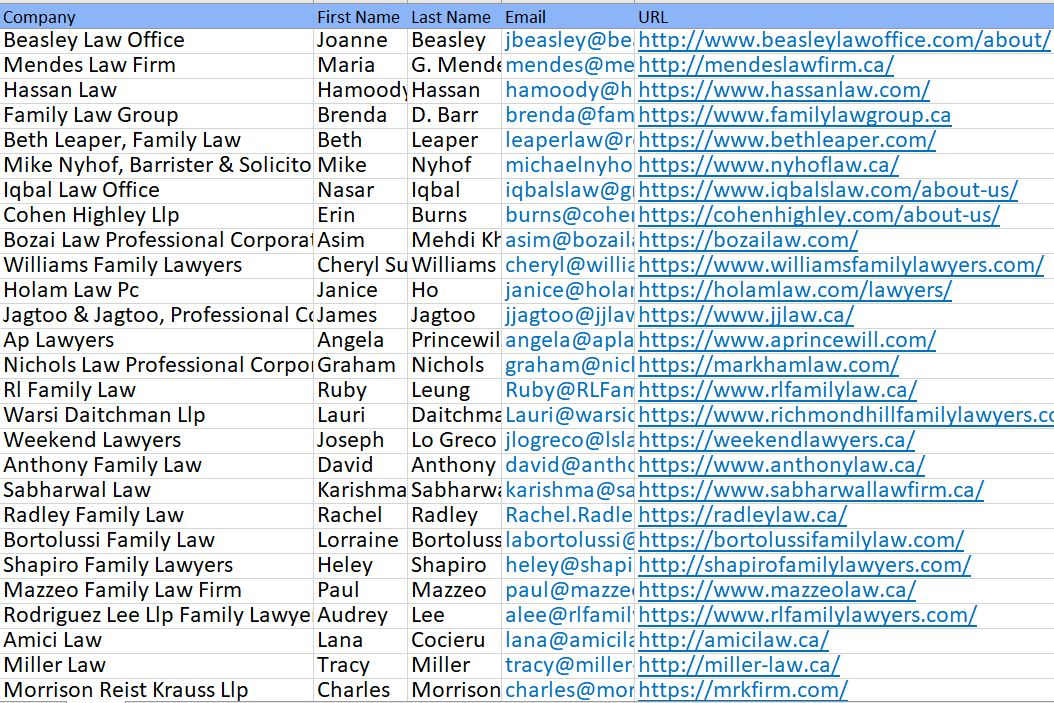This screenshot has height=703, width=1054.
Task: Open the markhamlaw.com link
Action: pyautogui.click(x=768, y=365)
